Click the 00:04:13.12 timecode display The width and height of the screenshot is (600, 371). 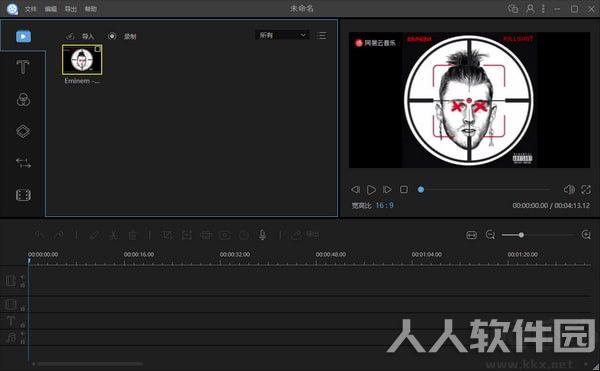pos(572,205)
